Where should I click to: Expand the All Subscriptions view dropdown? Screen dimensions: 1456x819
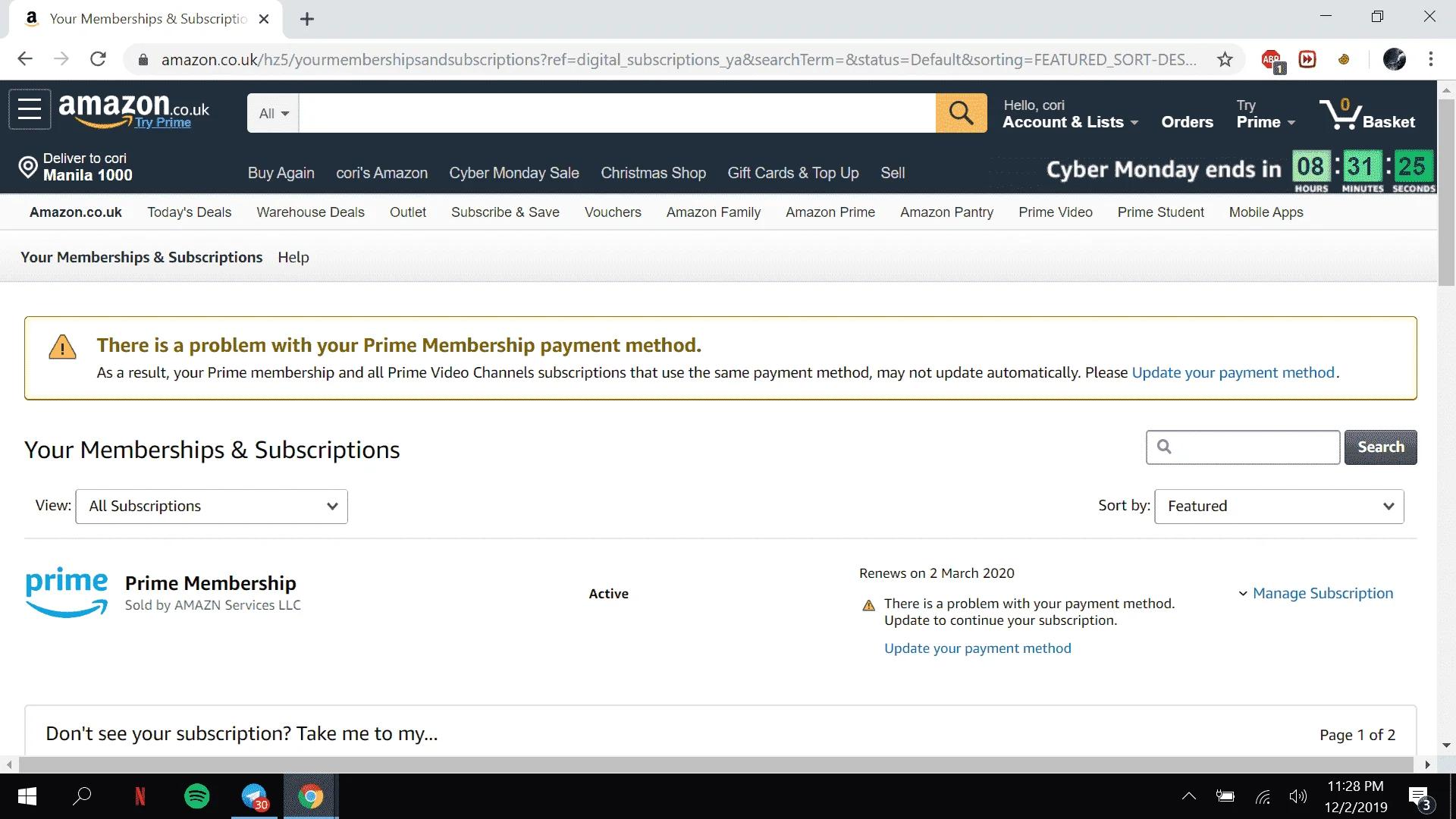click(212, 506)
